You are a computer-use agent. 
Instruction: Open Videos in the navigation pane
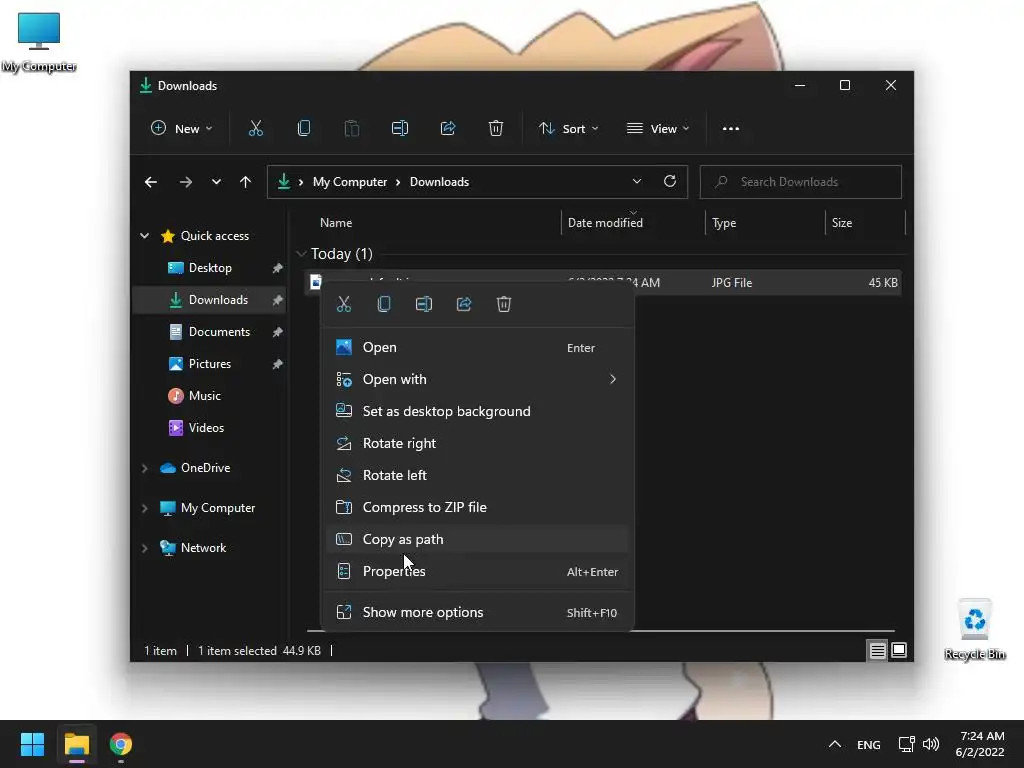210,428
